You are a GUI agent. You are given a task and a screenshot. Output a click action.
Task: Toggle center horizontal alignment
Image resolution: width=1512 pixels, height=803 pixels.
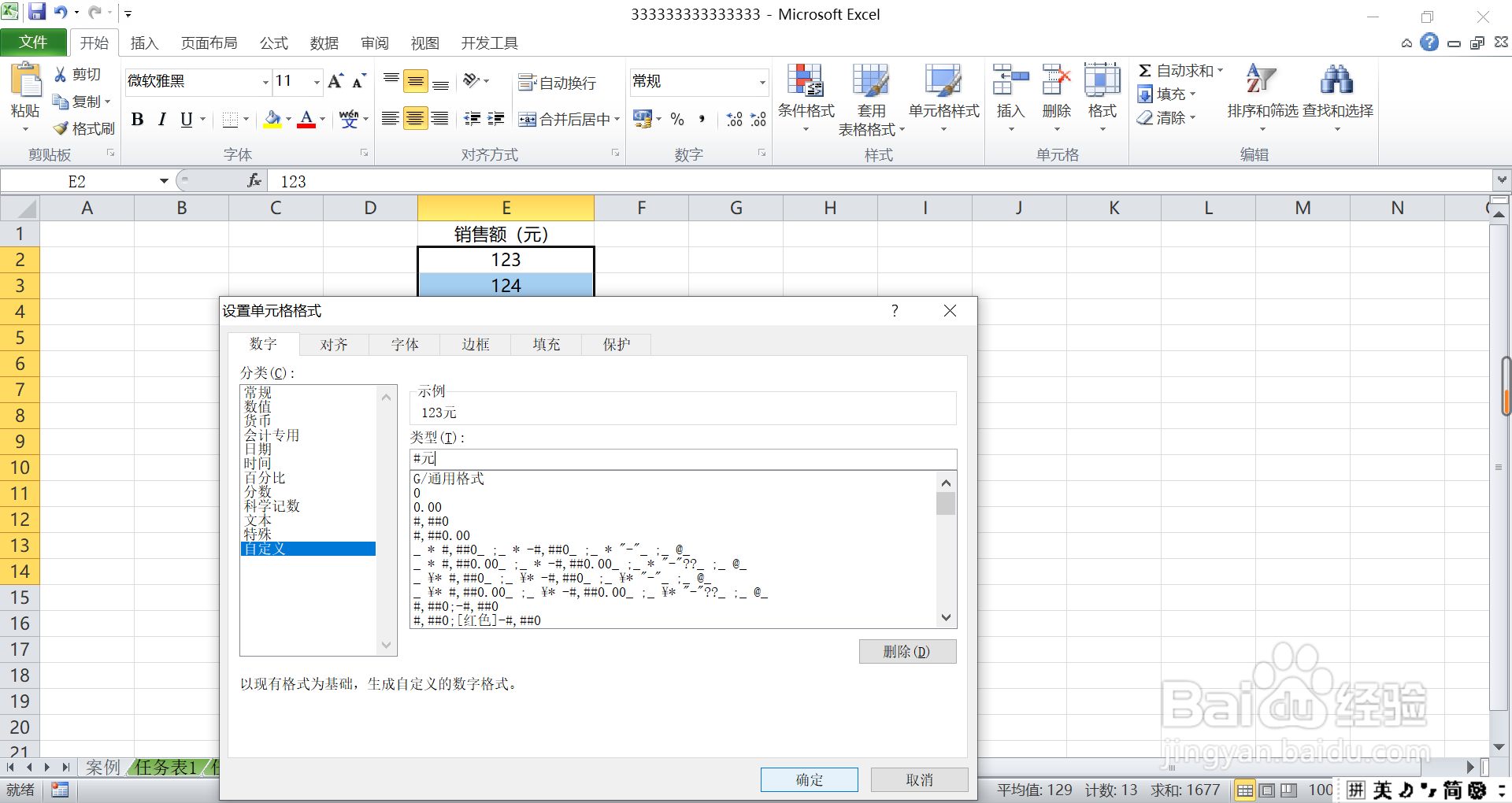416,119
